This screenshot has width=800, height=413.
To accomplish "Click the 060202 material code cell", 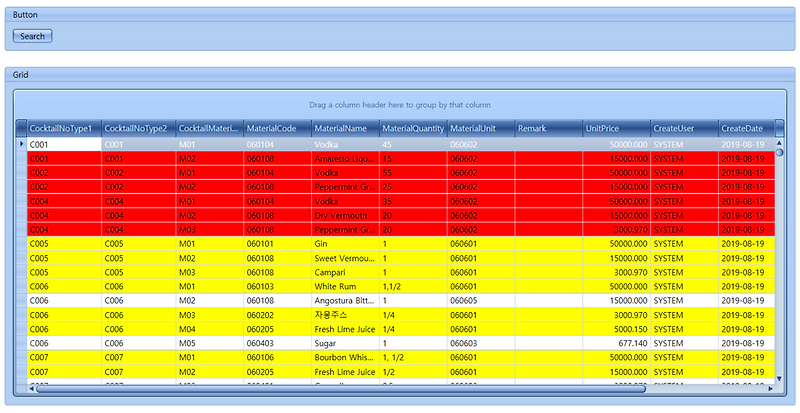I will tap(278, 315).
